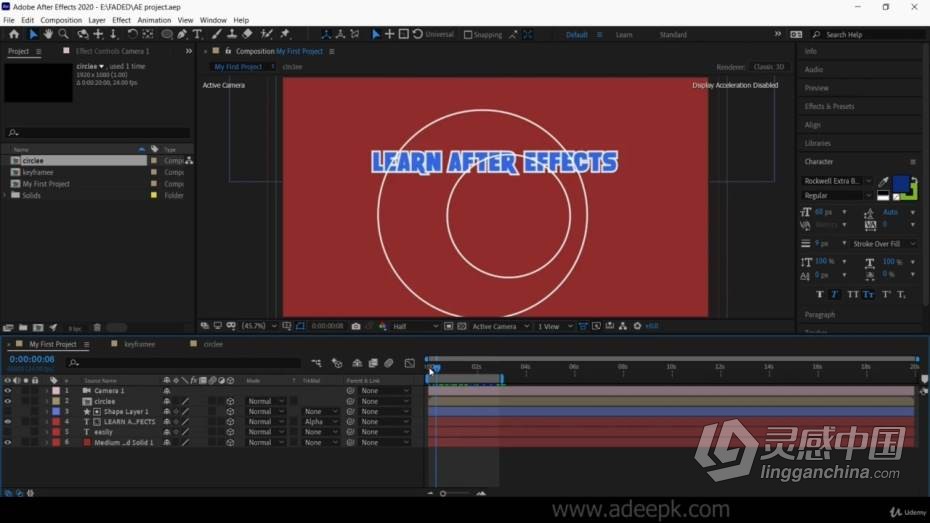Create a new folder in Project panel
The image size is (930, 523).
coord(23,327)
